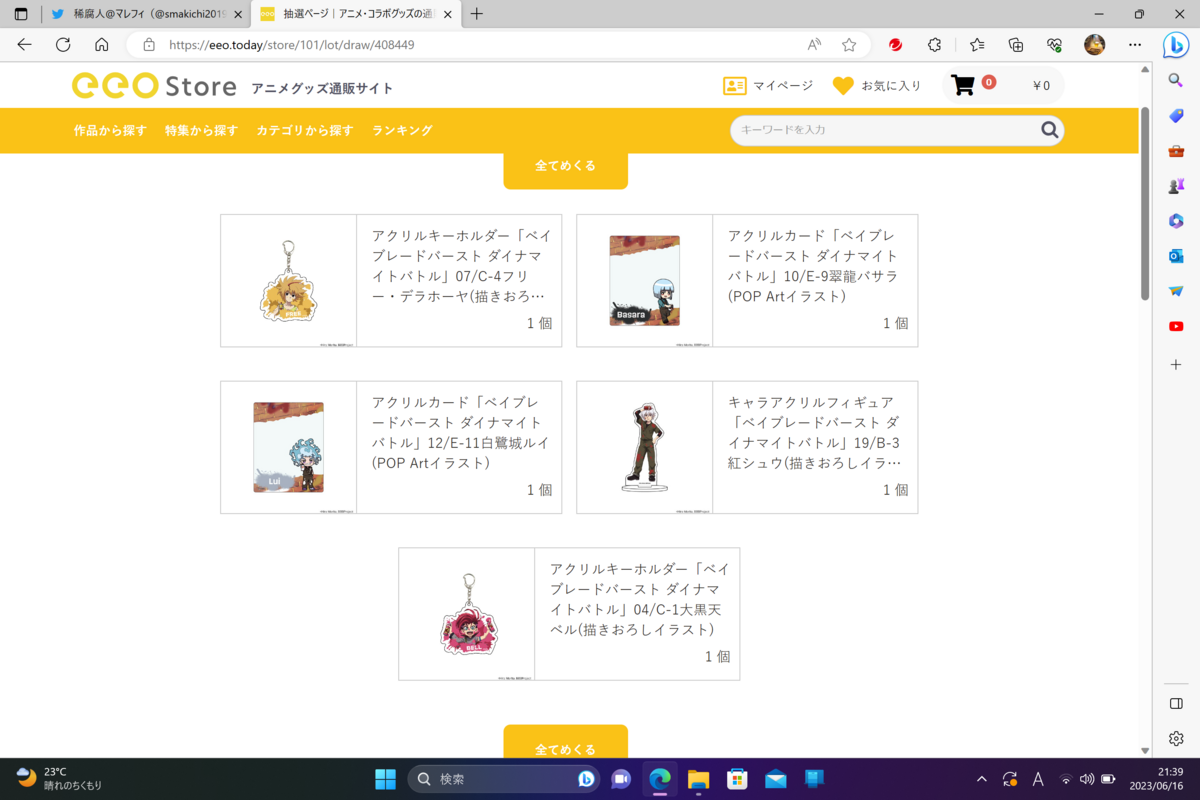
Task: Open sidebar tools briefcase icon
Action: pos(1176,151)
